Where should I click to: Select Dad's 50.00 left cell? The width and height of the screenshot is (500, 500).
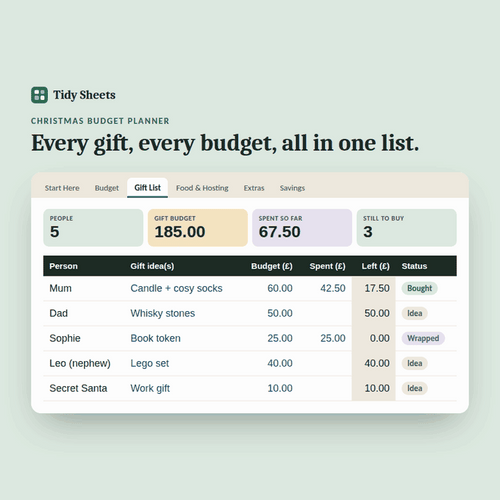coord(374,313)
